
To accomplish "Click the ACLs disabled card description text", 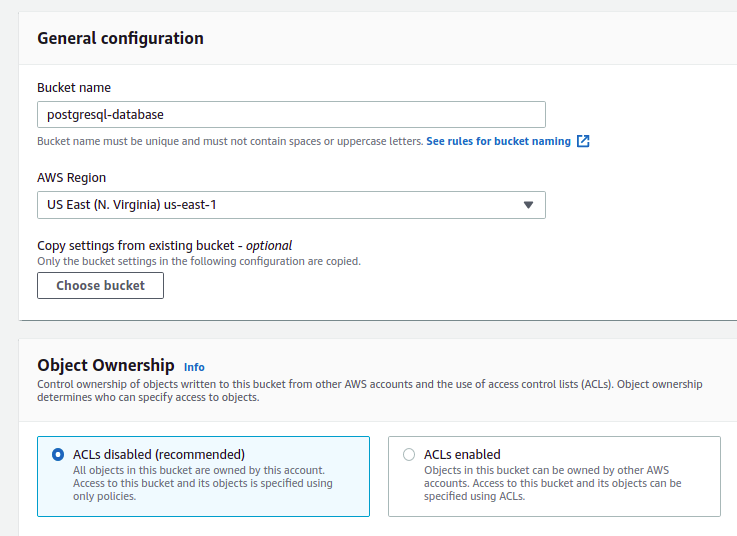I will coord(202,483).
